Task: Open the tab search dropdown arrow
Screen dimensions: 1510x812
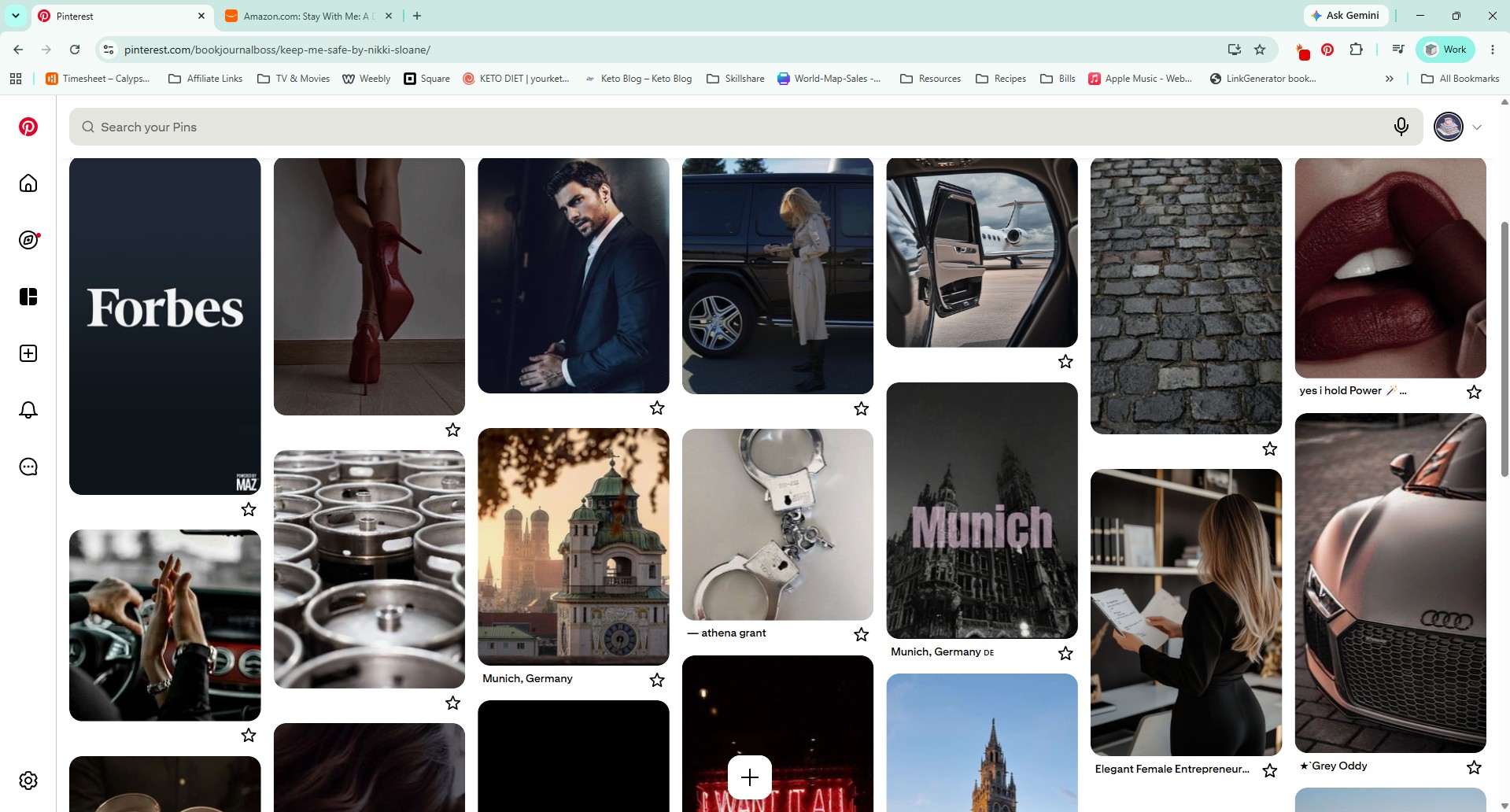Action: click(16, 16)
